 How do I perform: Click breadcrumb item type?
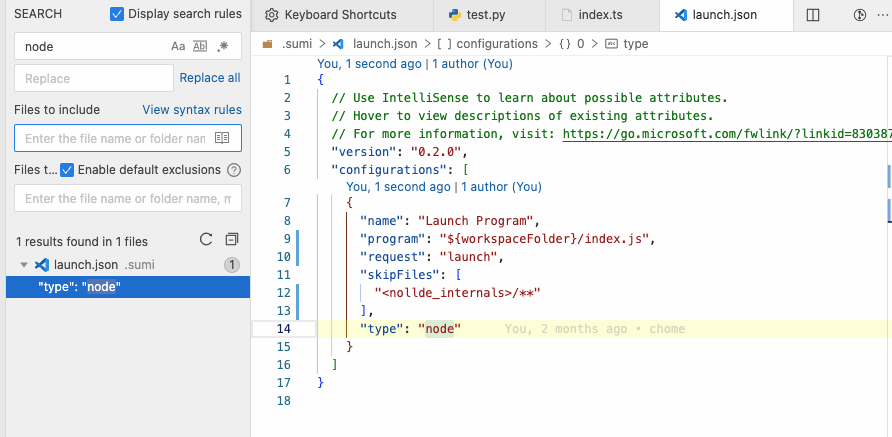tap(635, 44)
